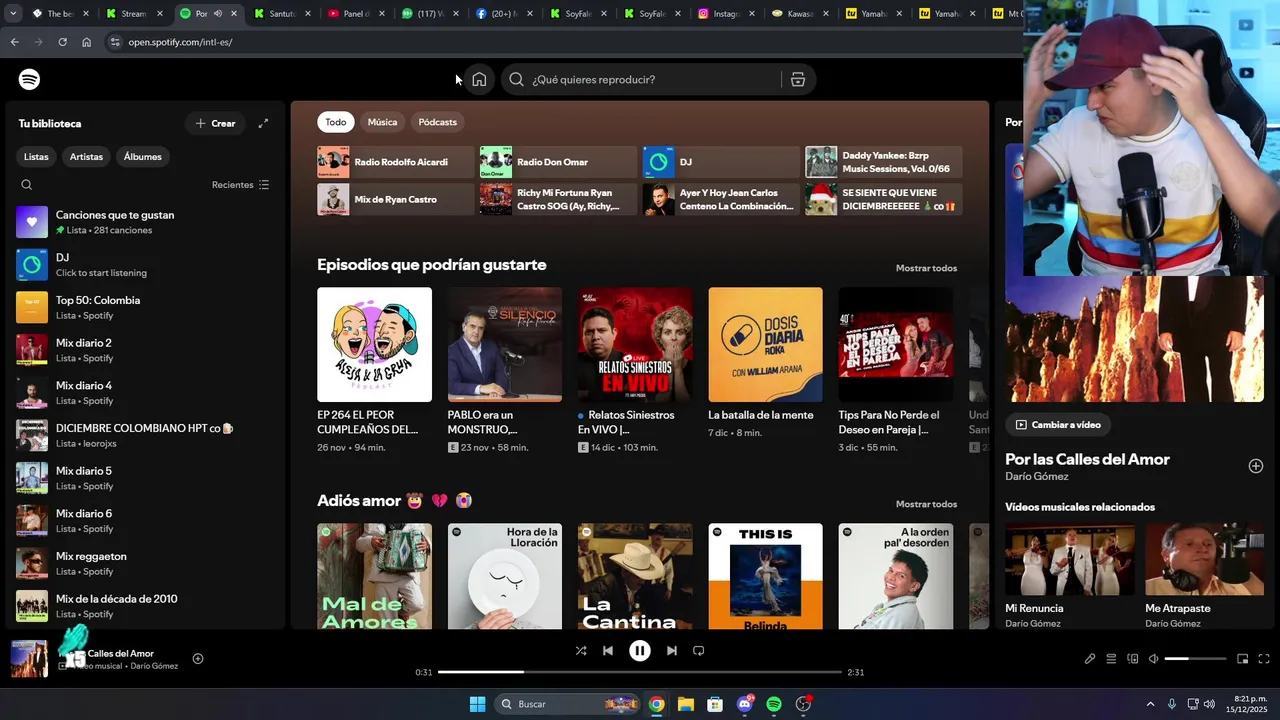Show hidden system tray icons
This screenshot has height=720, width=1280.
1150,704
